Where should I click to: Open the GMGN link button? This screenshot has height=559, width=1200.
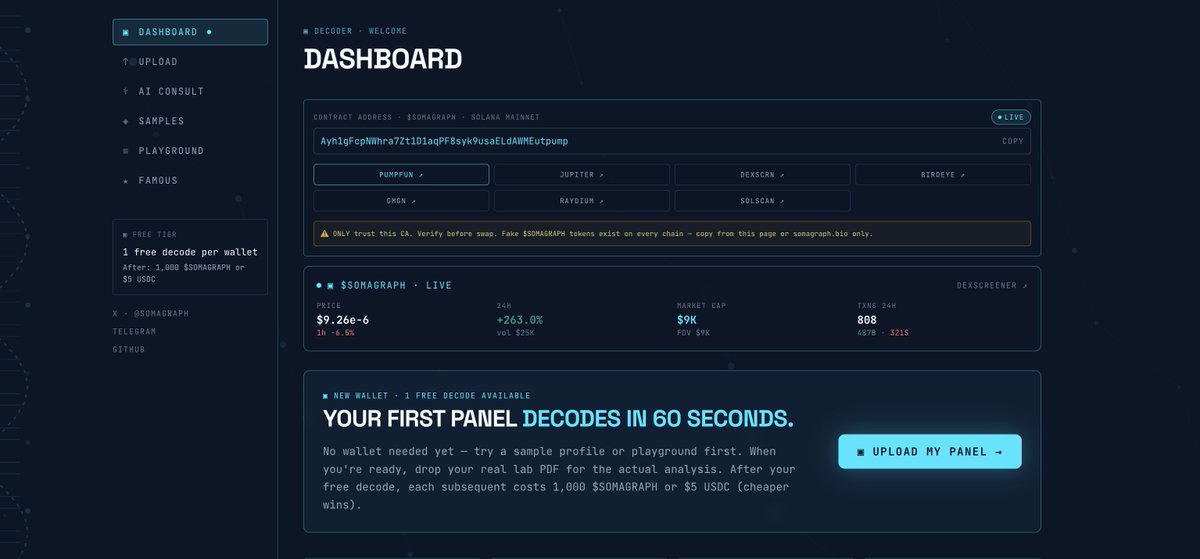[x=401, y=201]
